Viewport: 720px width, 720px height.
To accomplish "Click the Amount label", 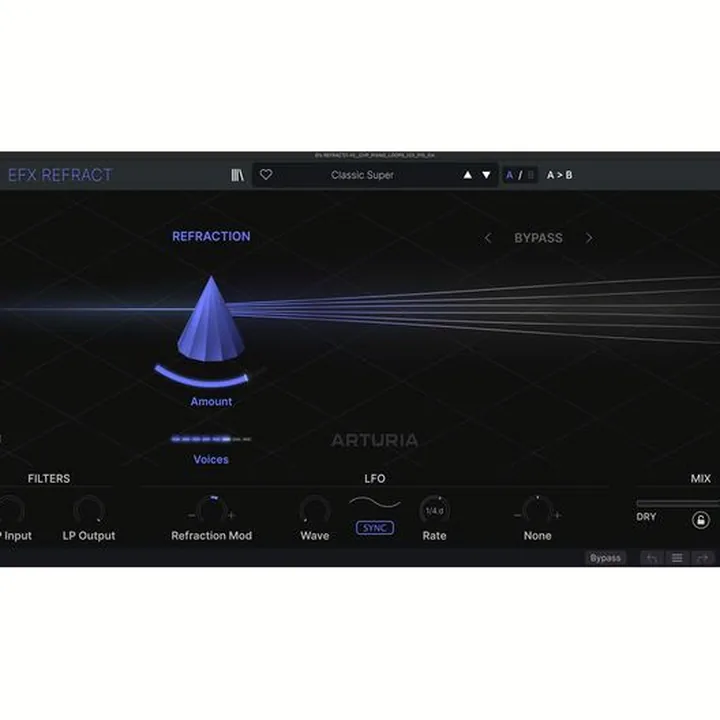I will (211, 402).
